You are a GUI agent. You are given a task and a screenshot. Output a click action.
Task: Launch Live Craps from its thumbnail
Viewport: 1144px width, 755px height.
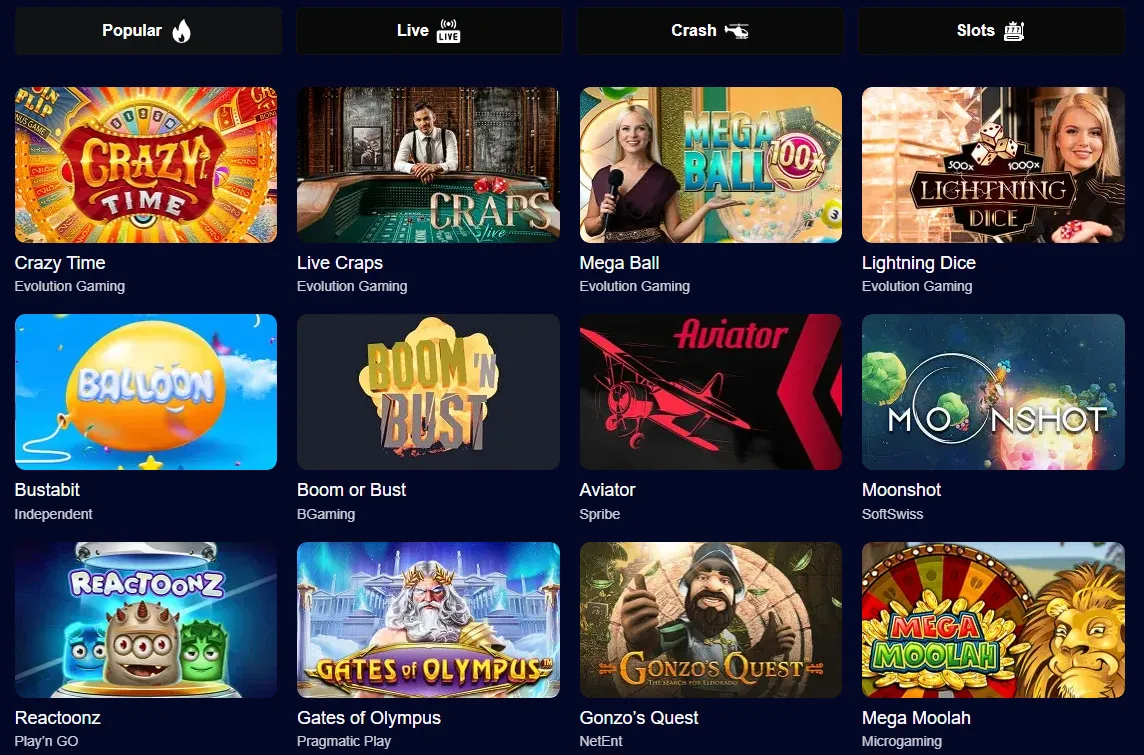click(x=428, y=165)
